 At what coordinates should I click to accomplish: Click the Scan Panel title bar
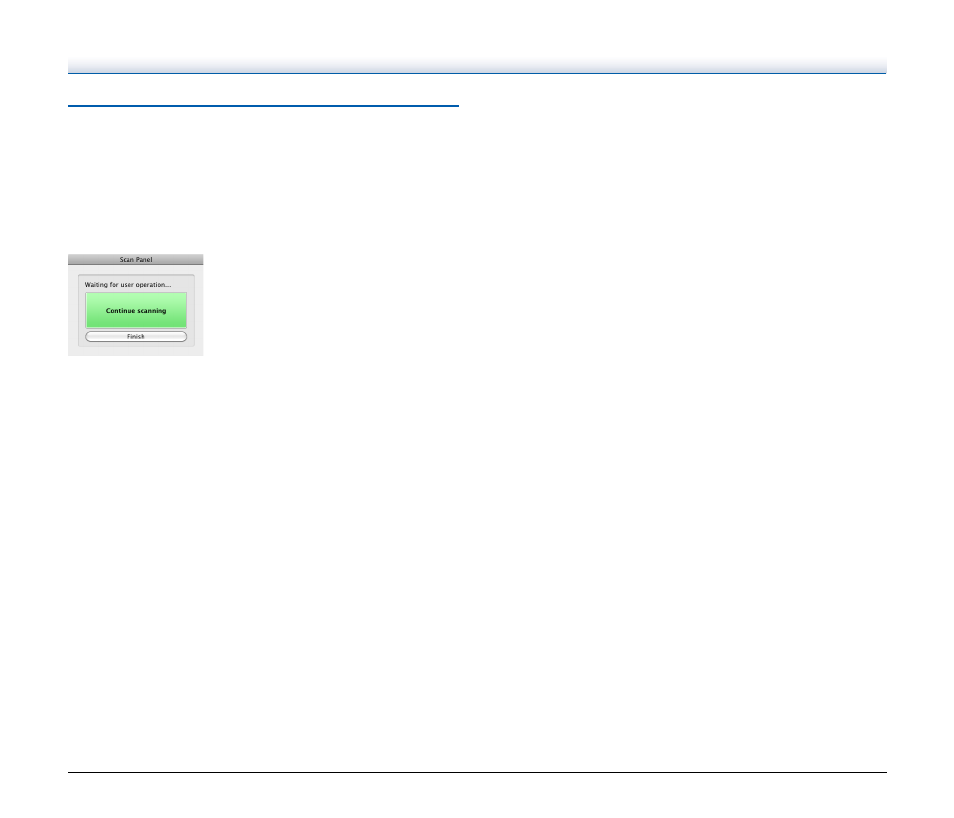tap(136, 259)
